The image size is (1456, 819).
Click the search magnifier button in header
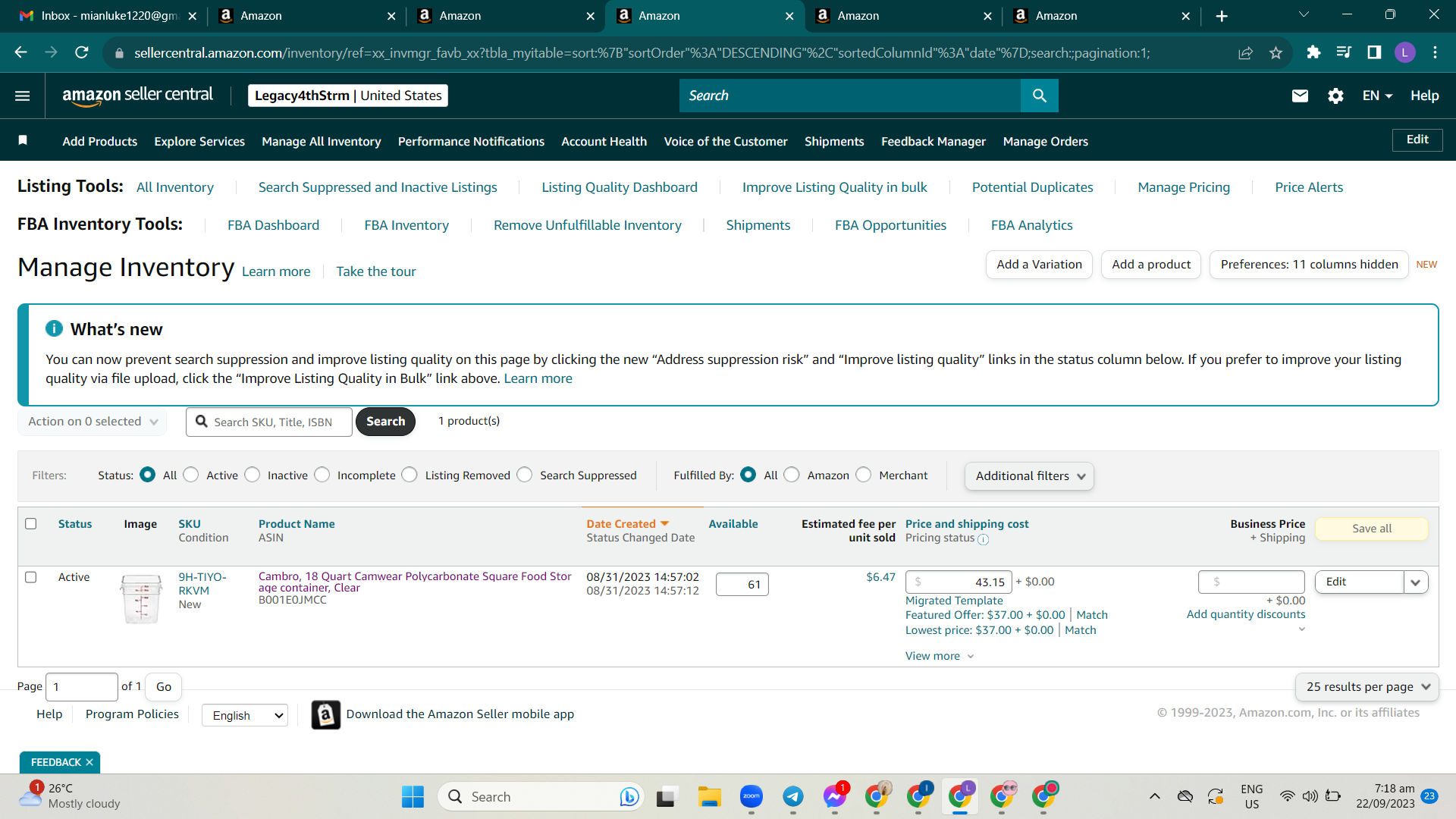click(1040, 96)
